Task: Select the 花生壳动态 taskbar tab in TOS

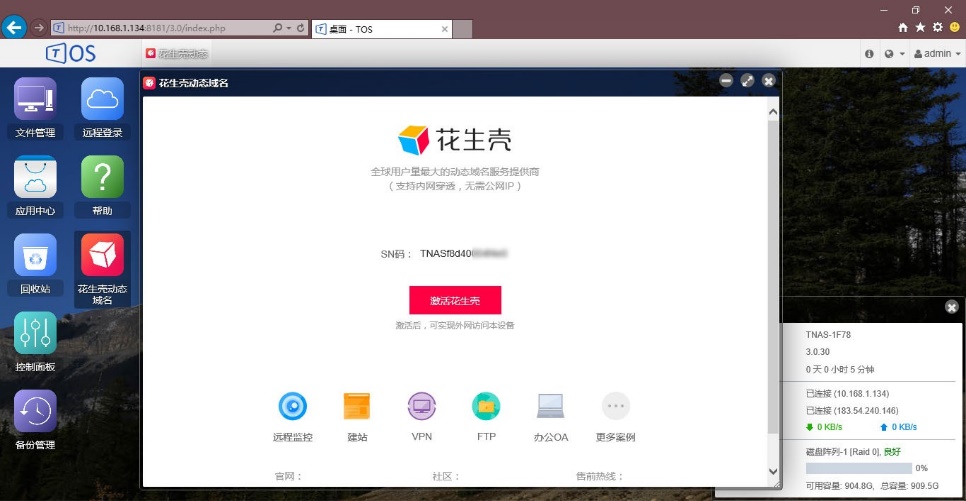Action: (x=177, y=54)
